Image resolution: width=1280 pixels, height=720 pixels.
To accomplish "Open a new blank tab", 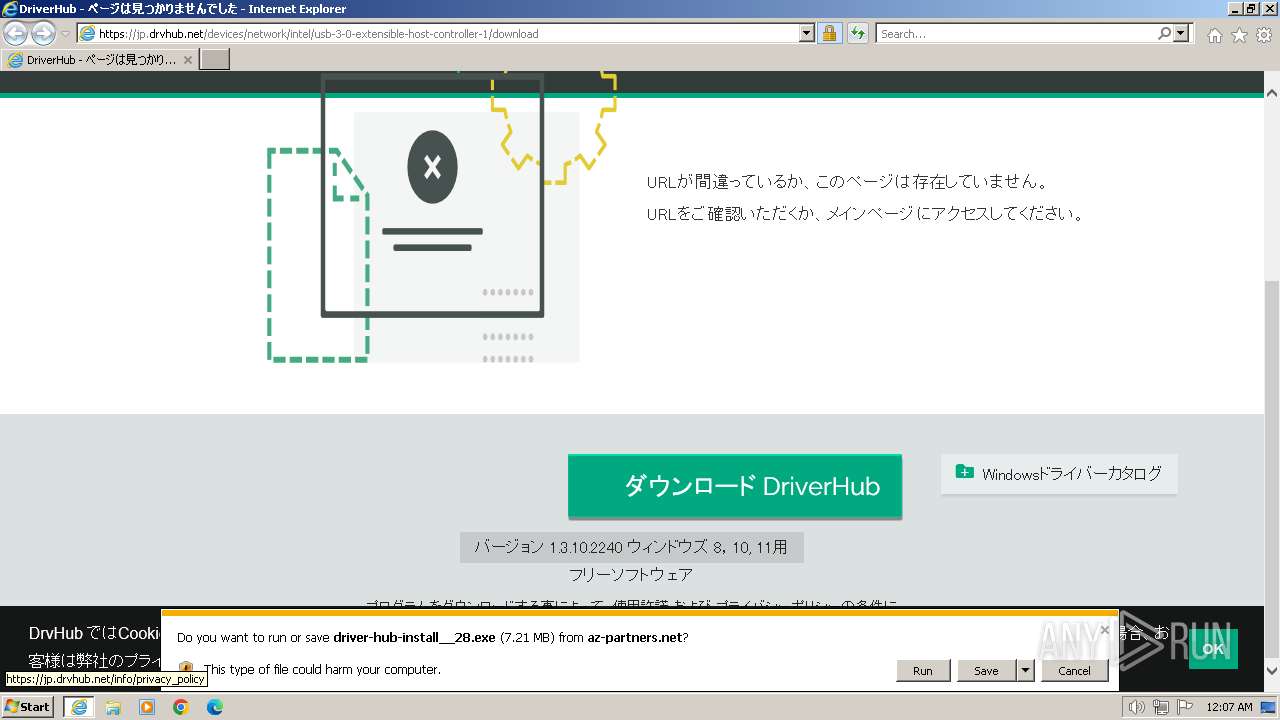I will 215,60.
